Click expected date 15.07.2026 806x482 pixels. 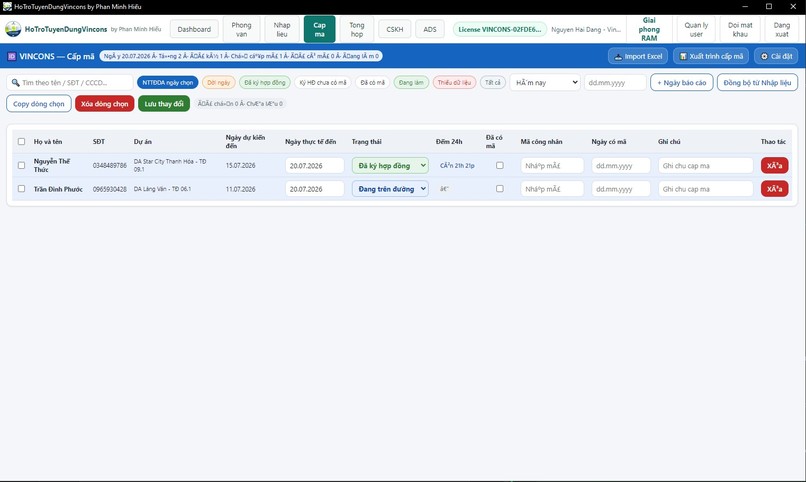[x=241, y=165]
